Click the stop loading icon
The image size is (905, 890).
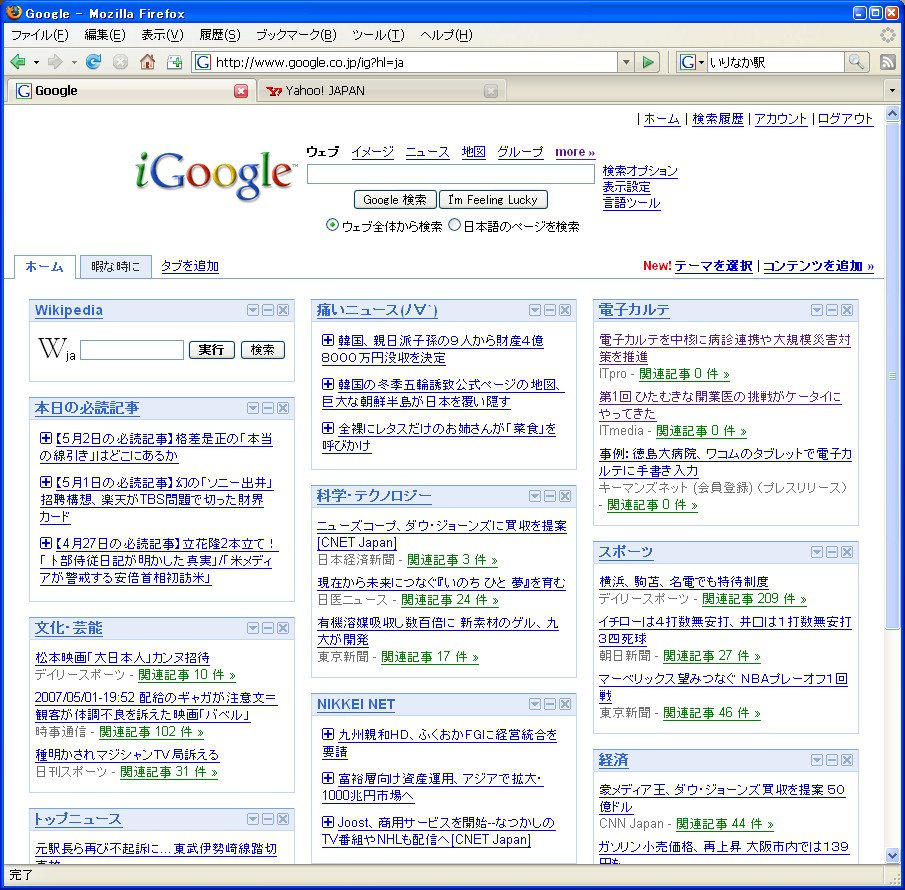click(120, 62)
